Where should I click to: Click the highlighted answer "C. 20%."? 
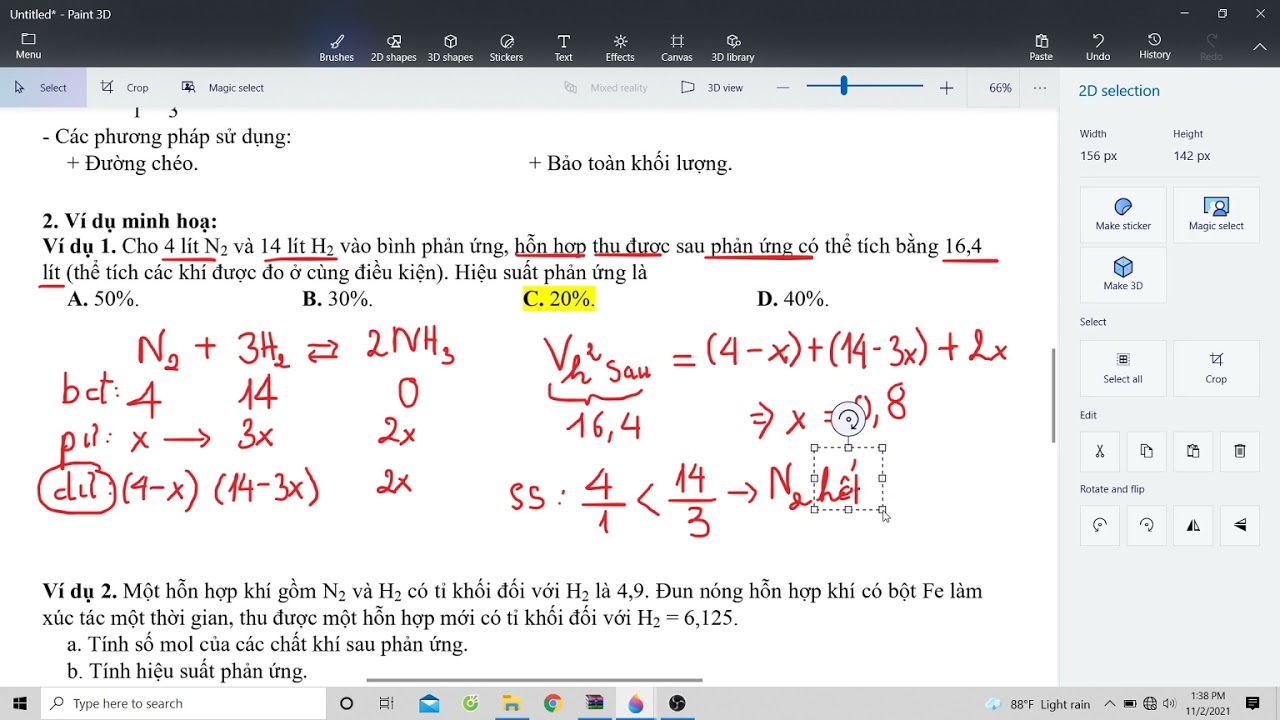(x=558, y=299)
